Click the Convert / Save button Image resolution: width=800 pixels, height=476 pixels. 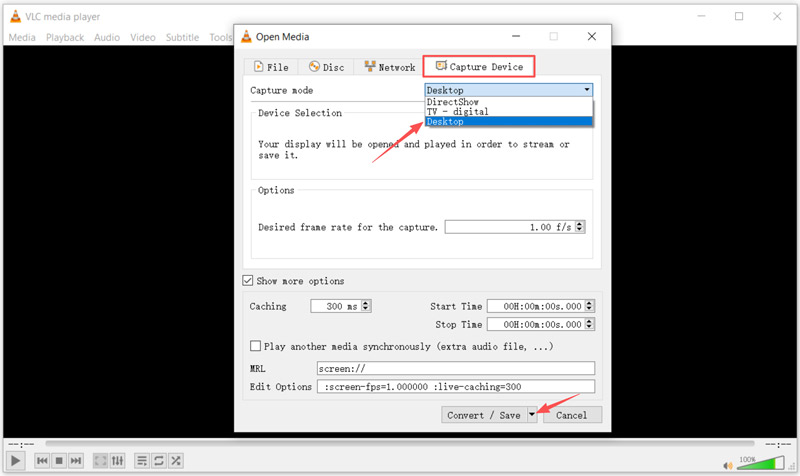coord(484,415)
